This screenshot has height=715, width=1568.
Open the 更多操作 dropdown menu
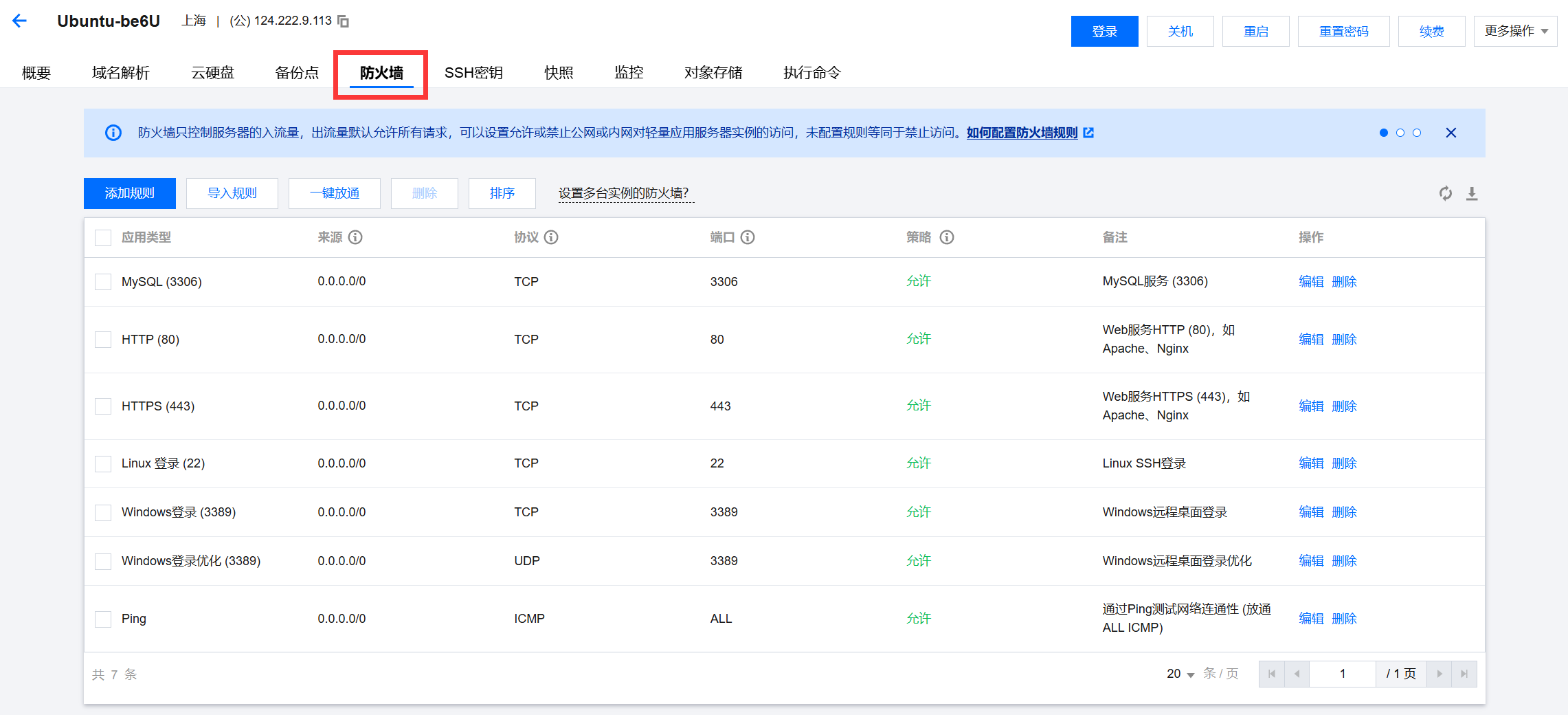point(1515,31)
